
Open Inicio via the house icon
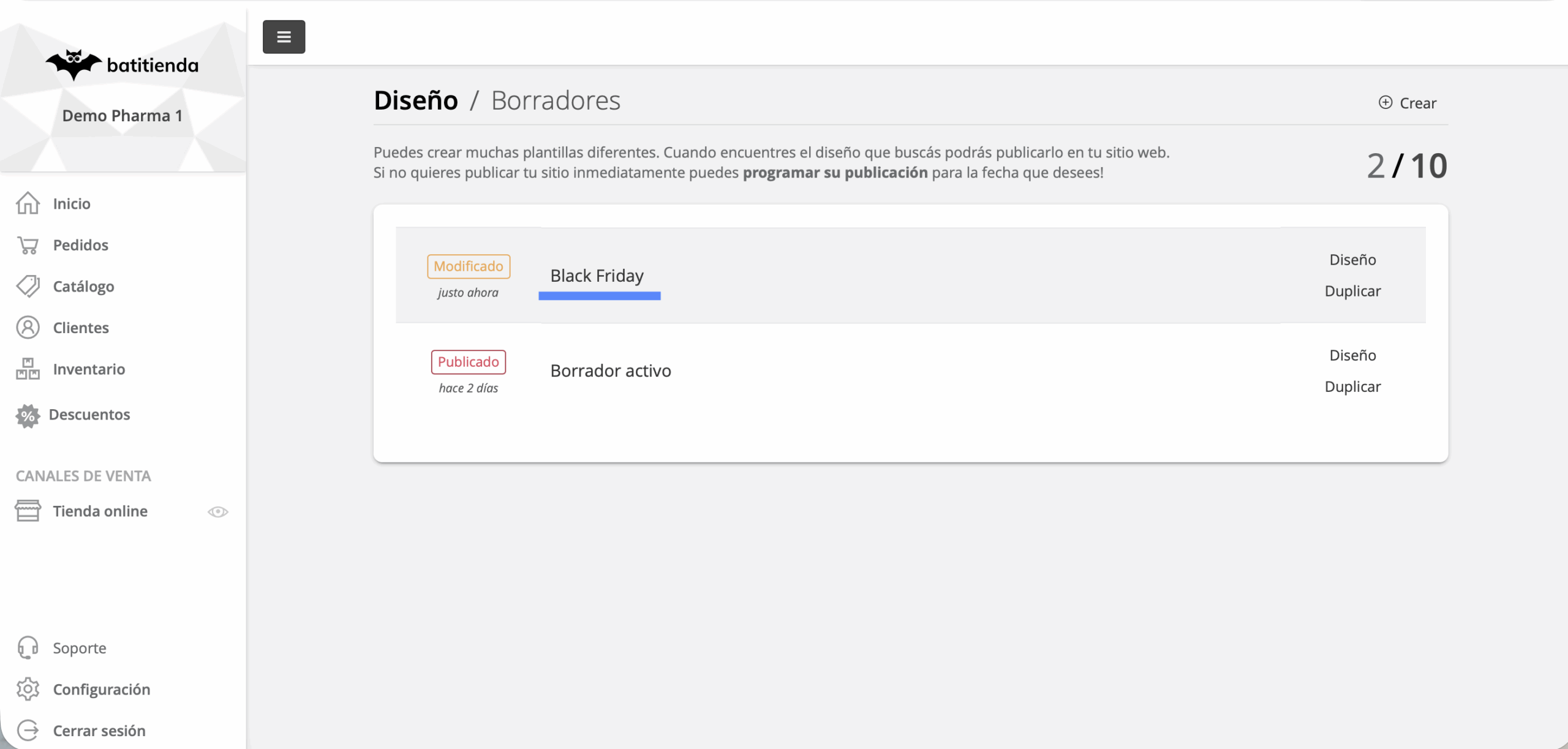(x=28, y=203)
